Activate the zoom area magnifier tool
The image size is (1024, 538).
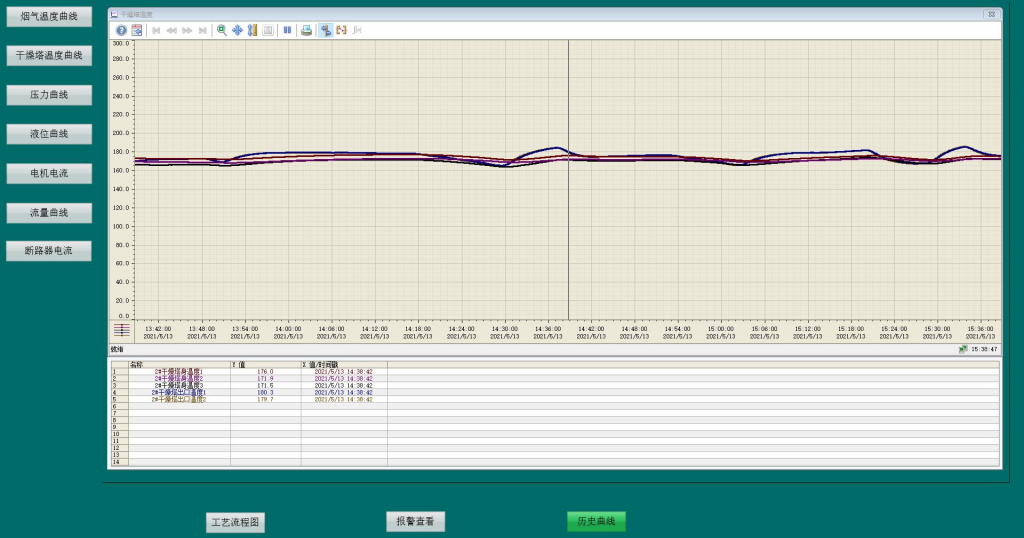point(222,30)
